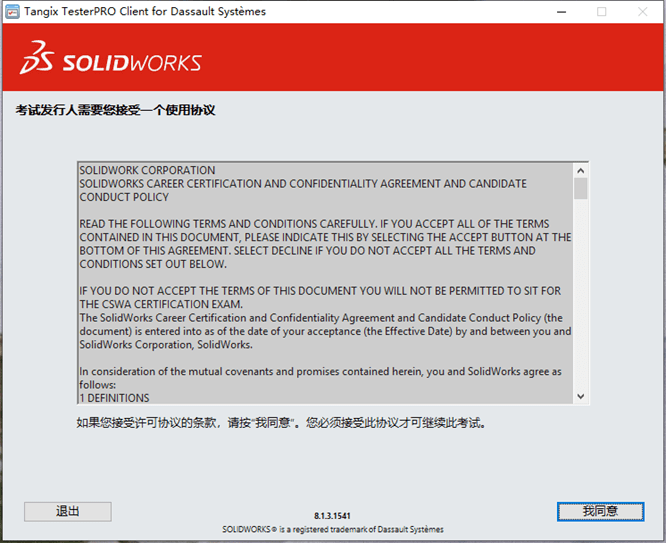The height and width of the screenshot is (543, 666).
Task: Click the SOLIDWORKS registered trademark footer text
Action: [x=332, y=529]
